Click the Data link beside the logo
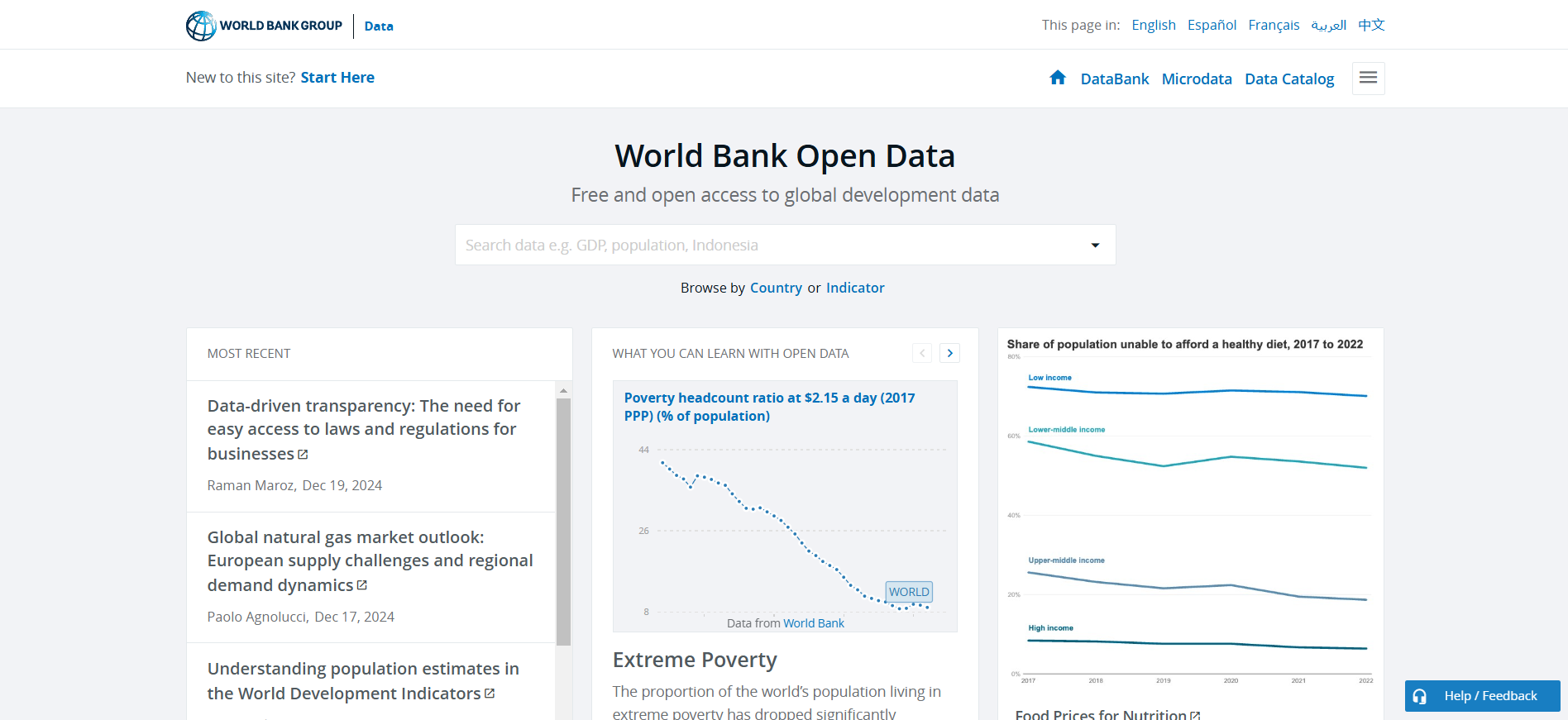This screenshot has height=720, width=1568. pos(379,26)
